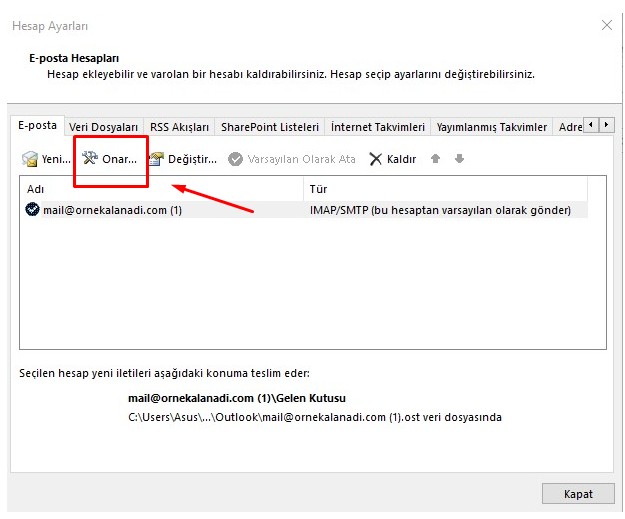This screenshot has width=625, height=519.
Task: Switch to the Veri Dosyaları tab
Action: (x=103, y=127)
